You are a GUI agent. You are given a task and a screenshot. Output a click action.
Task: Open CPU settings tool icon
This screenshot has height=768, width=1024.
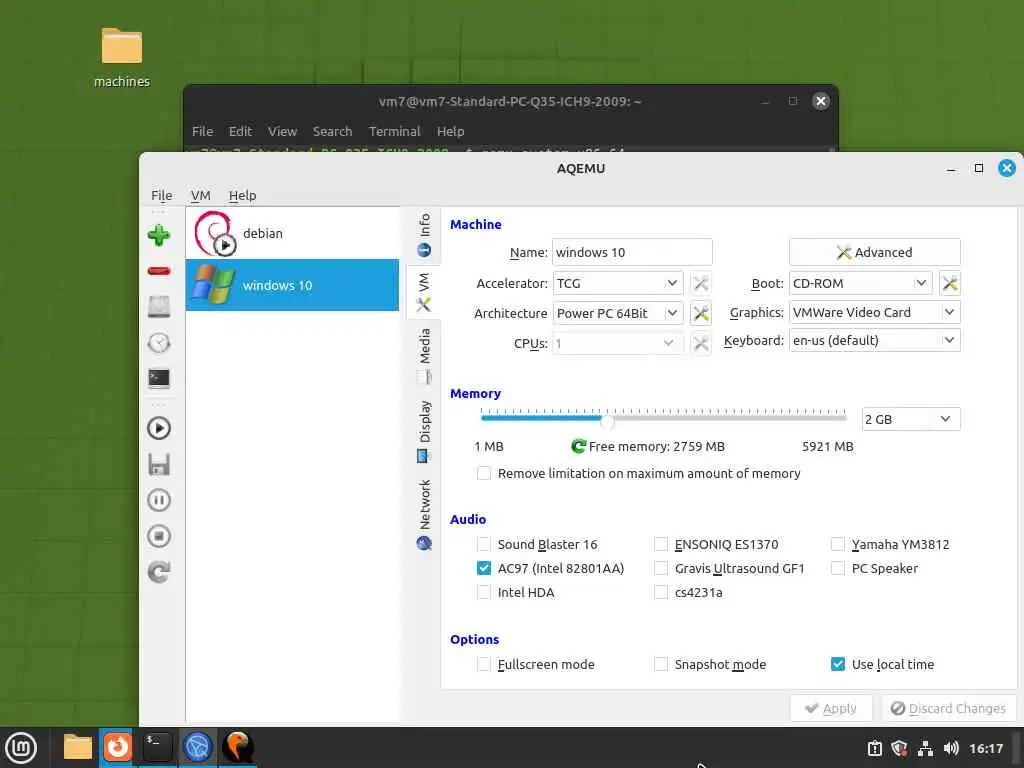701,344
